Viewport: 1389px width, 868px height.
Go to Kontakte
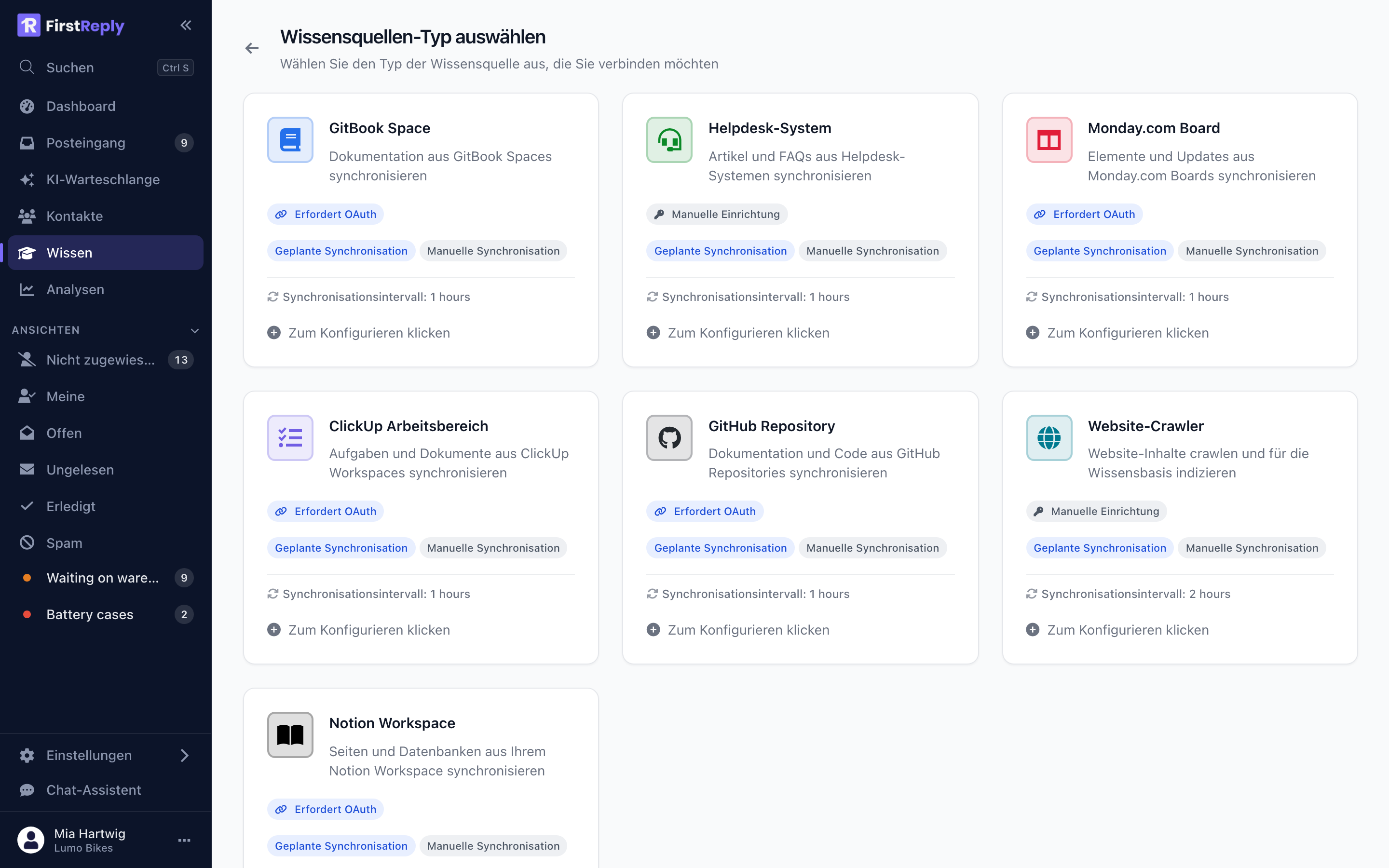click(106, 217)
